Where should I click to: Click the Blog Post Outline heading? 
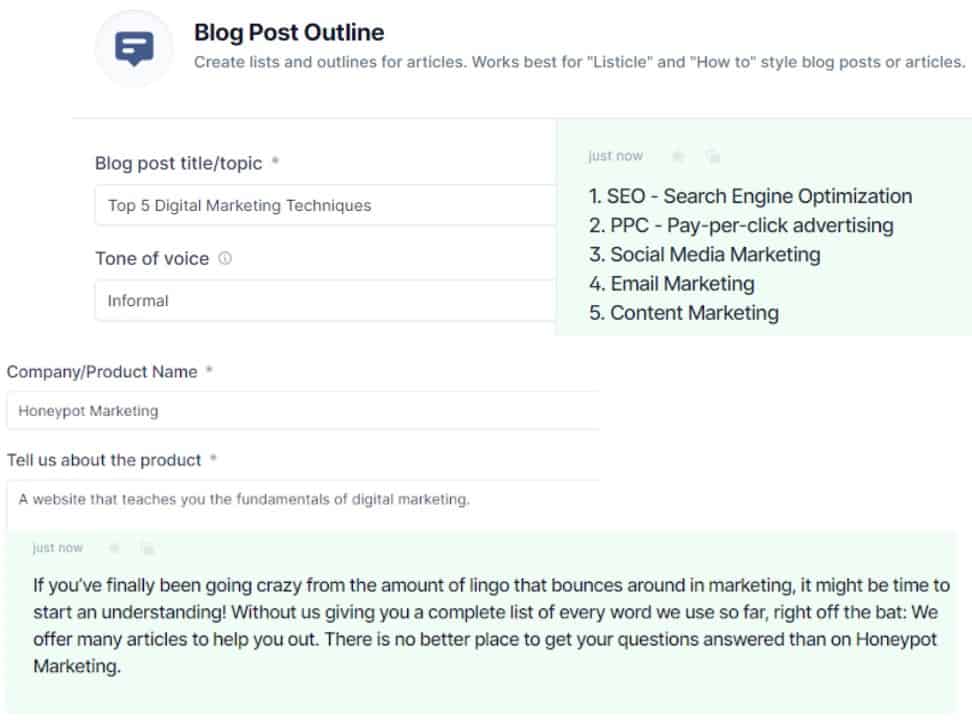click(x=289, y=32)
